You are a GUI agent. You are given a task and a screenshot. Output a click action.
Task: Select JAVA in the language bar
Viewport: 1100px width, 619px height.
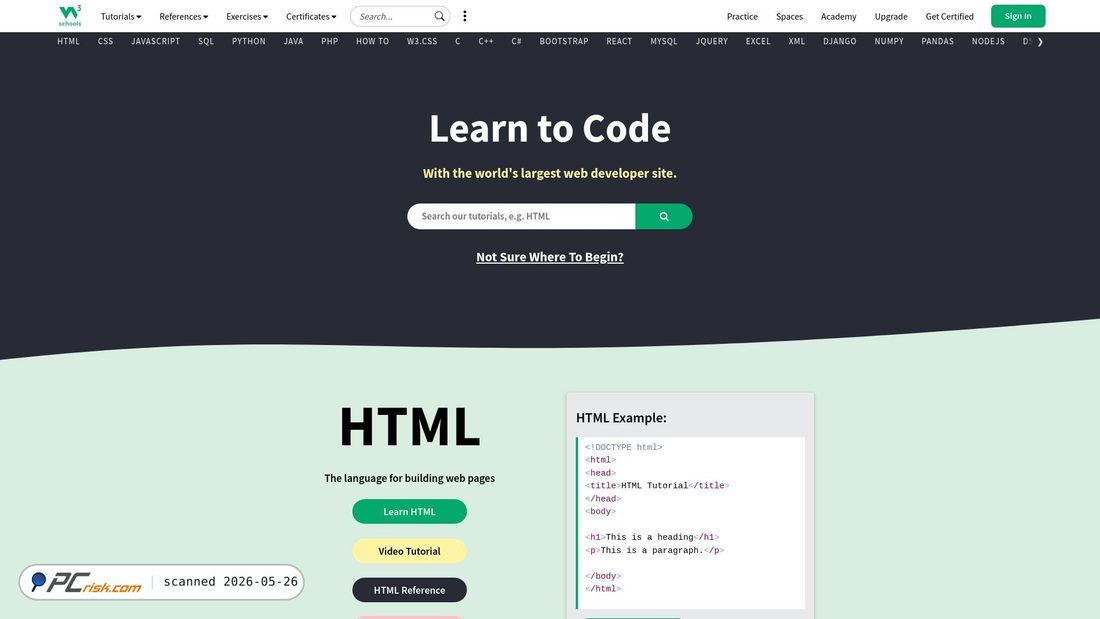(x=293, y=41)
